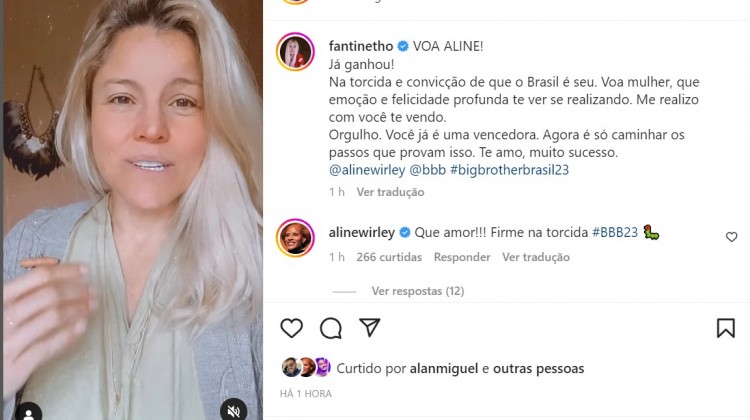Translate alinewirley's comment via Ver tradução

coord(536,257)
